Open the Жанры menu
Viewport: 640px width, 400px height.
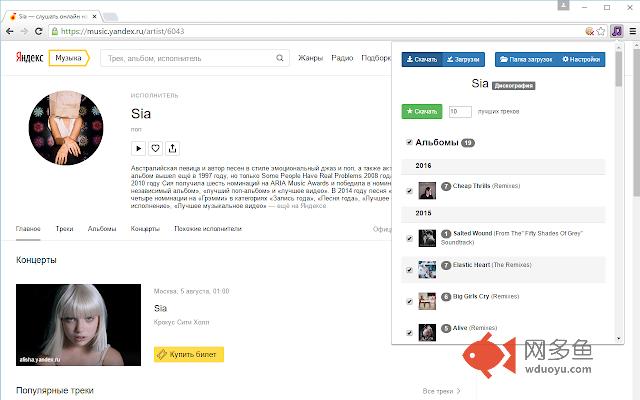click(310, 58)
